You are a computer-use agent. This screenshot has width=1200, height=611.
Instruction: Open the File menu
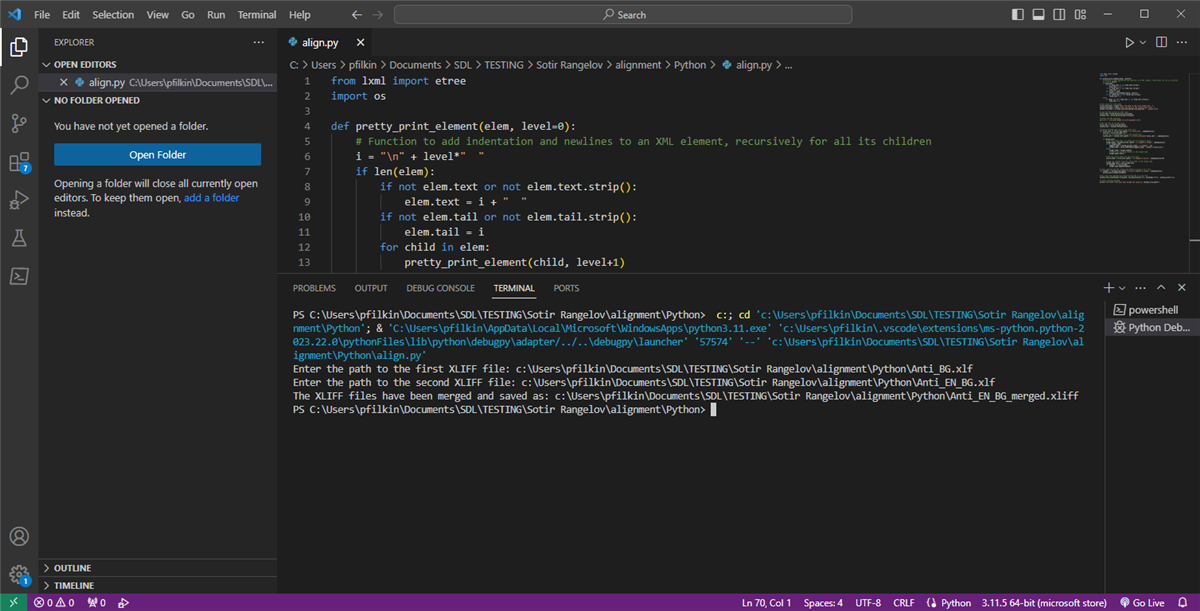(42, 15)
